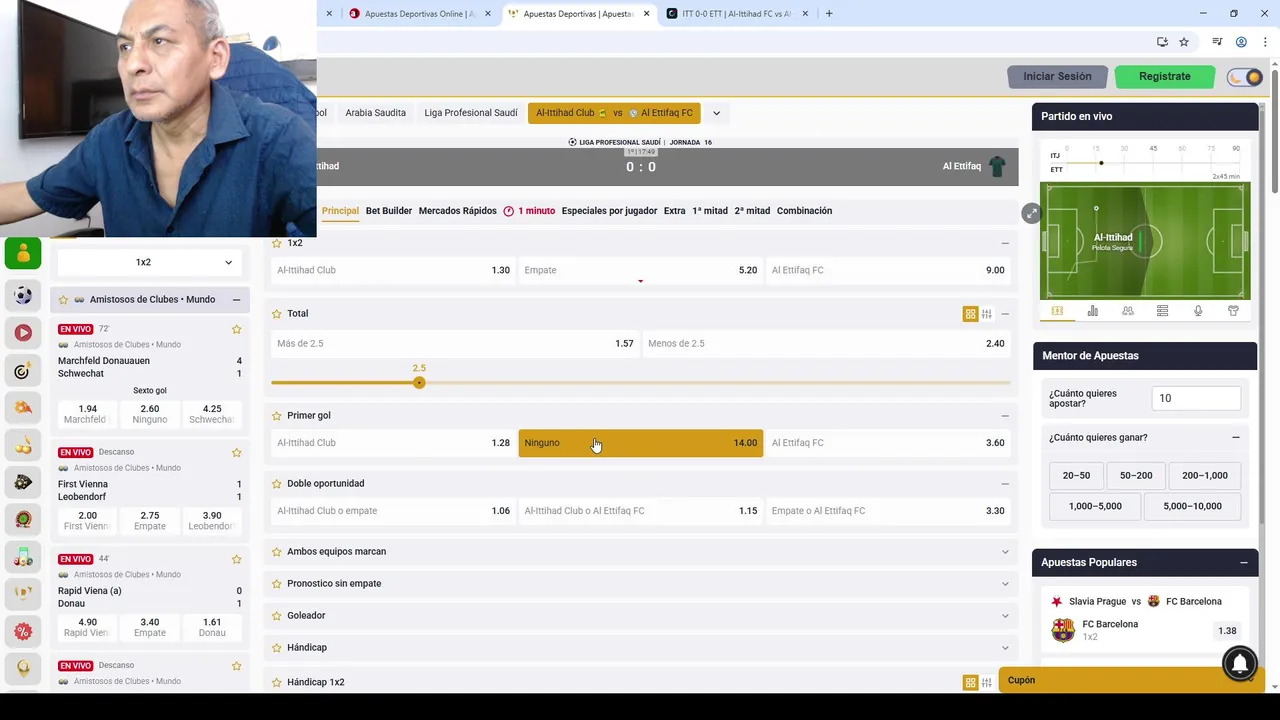Open the microphone commentary icon in live widget
The image size is (1280, 720).
coord(1198,311)
